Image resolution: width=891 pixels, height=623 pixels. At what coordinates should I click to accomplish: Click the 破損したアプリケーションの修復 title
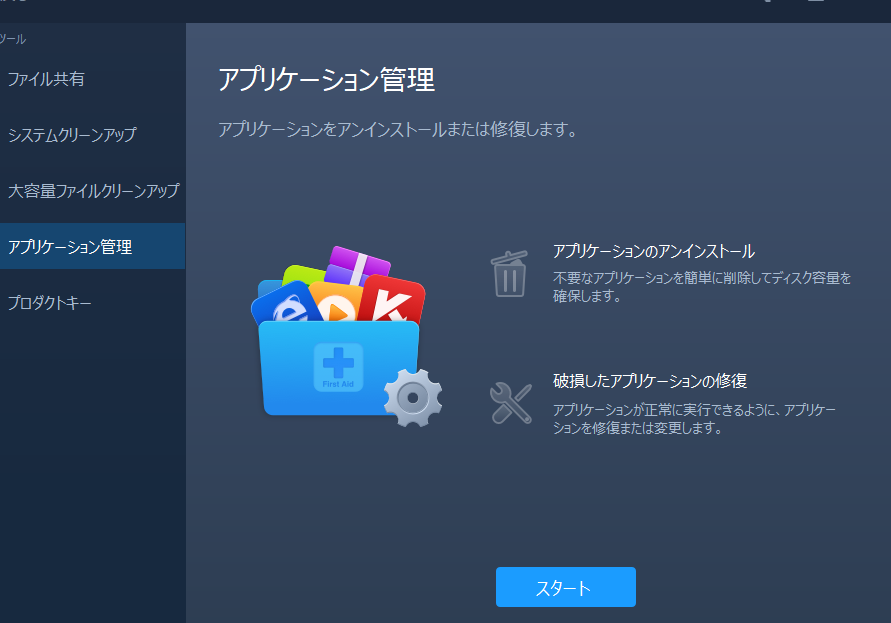[650, 381]
